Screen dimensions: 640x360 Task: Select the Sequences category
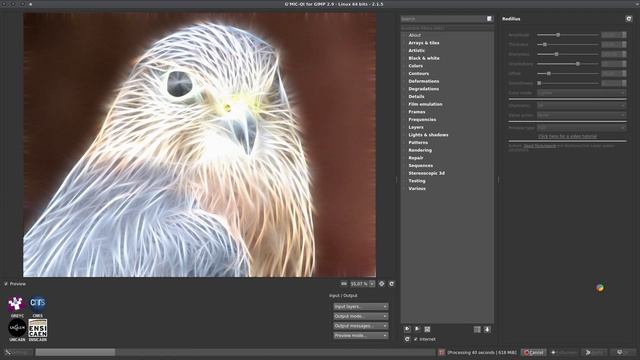tap(420, 166)
